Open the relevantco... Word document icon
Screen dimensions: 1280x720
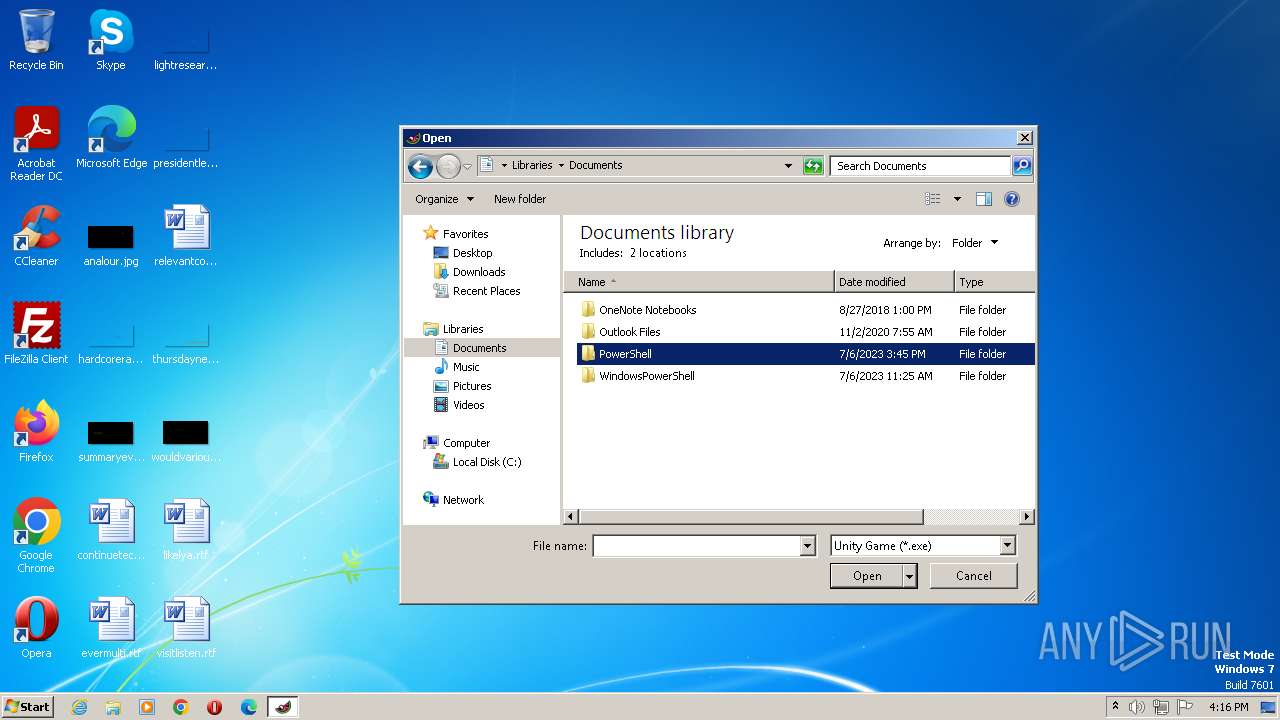pyautogui.click(x=186, y=236)
